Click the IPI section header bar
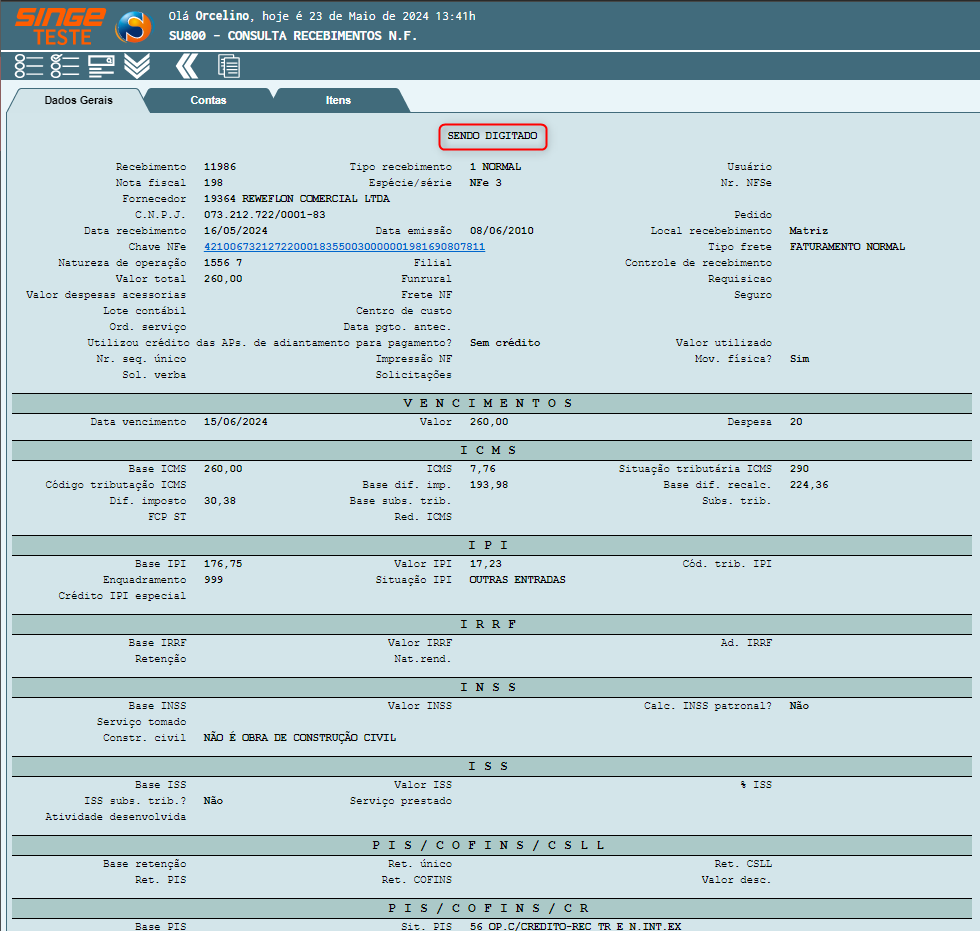The image size is (980, 931). pyautogui.click(x=490, y=545)
